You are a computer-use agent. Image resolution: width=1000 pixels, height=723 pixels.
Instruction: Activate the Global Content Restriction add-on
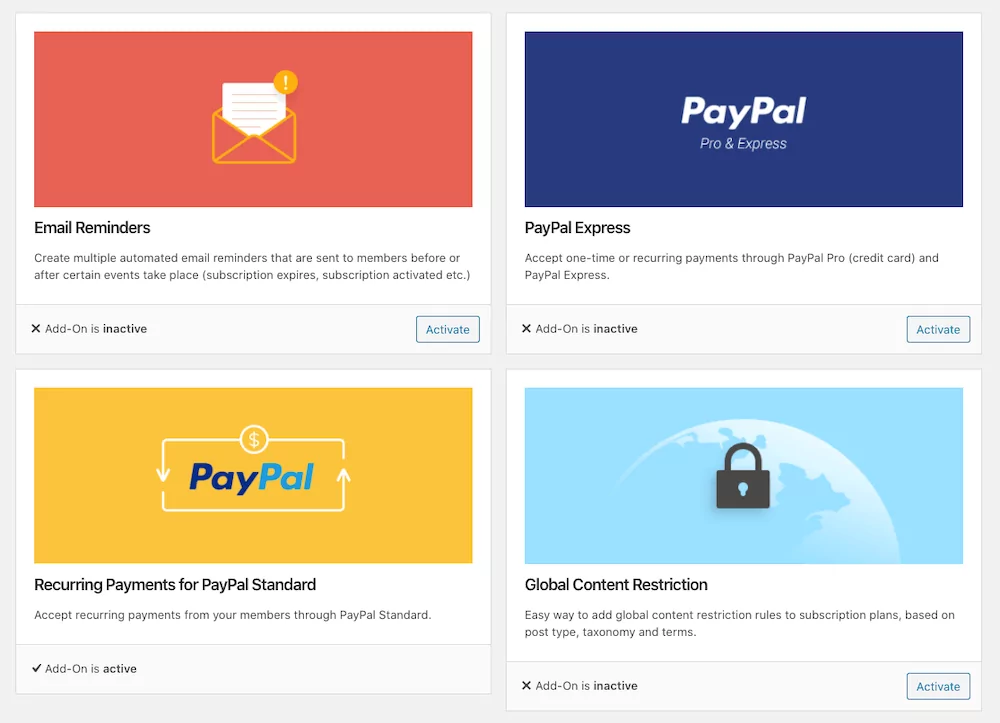(x=938, y=687)
